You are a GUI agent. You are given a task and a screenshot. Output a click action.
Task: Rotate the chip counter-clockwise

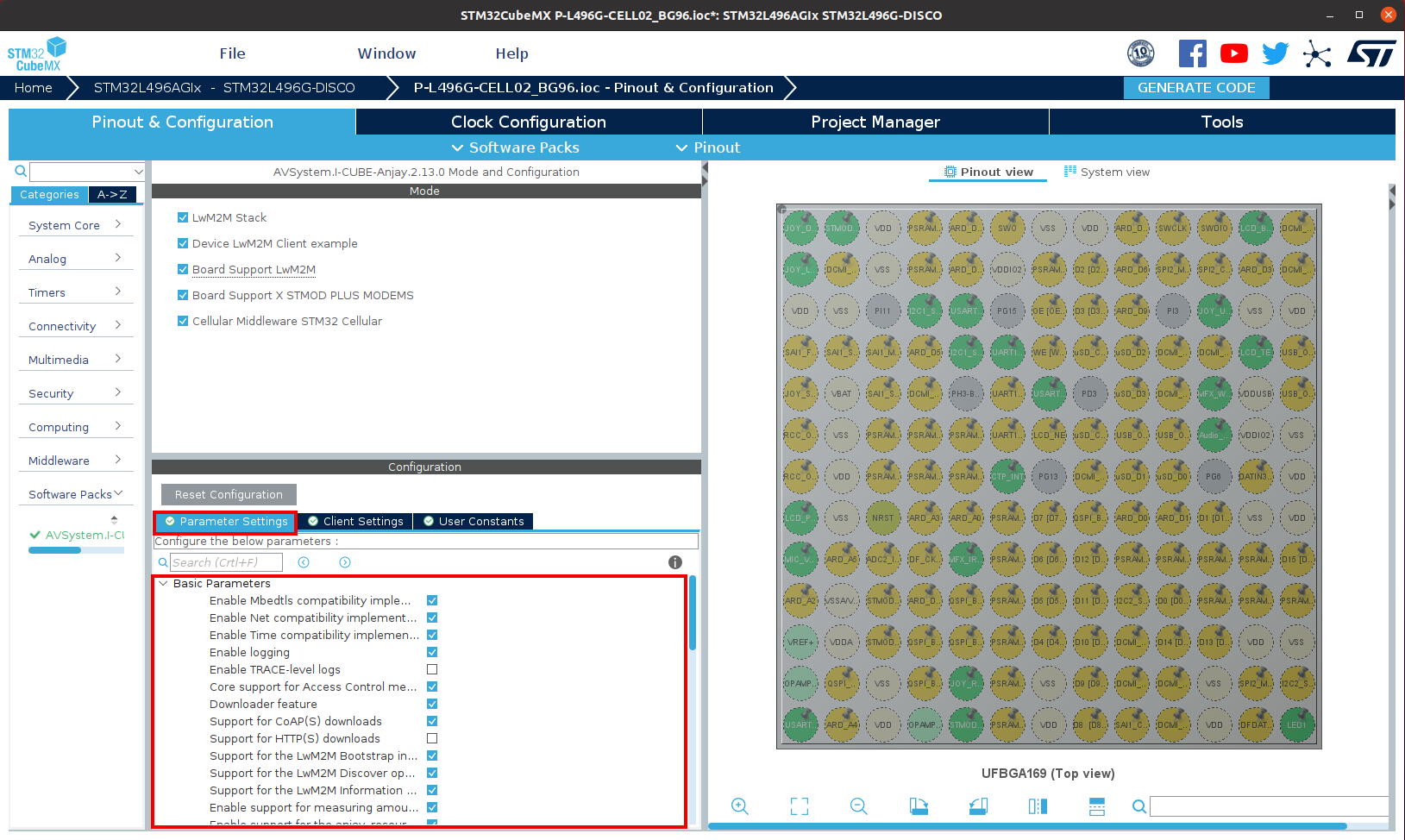978,806
